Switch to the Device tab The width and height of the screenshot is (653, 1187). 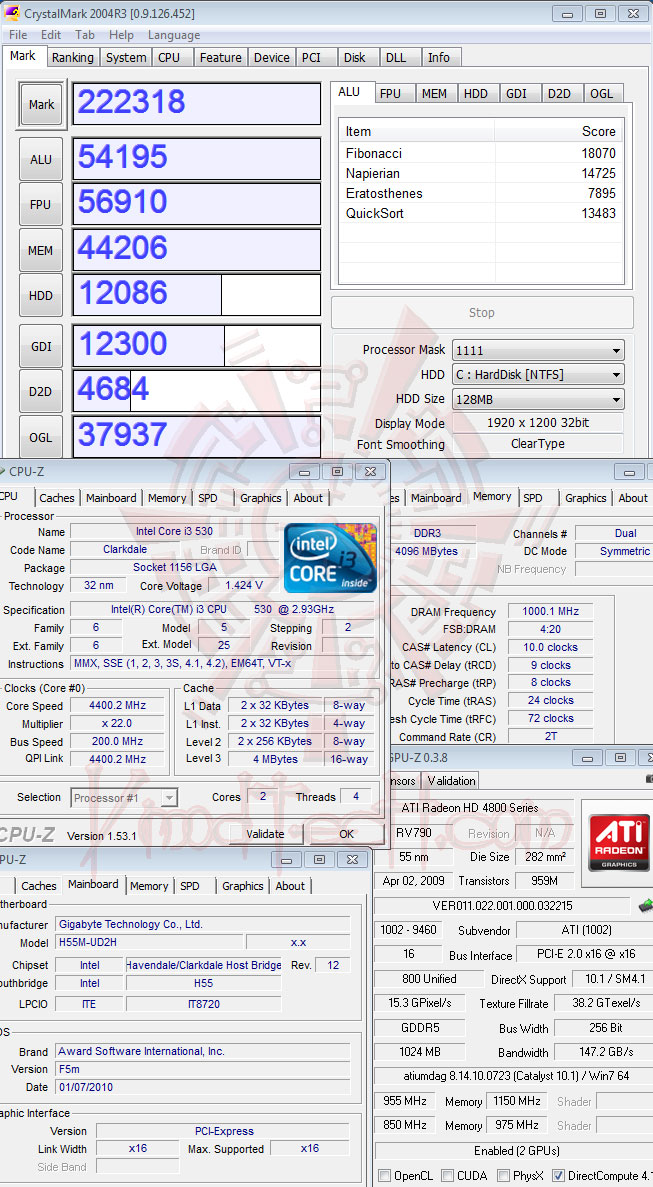coord(272,58)
